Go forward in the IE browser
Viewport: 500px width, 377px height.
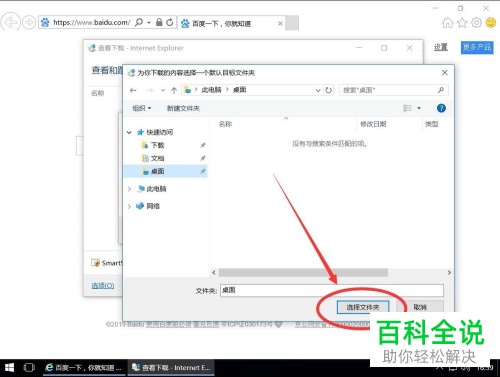tap(29, 22)
